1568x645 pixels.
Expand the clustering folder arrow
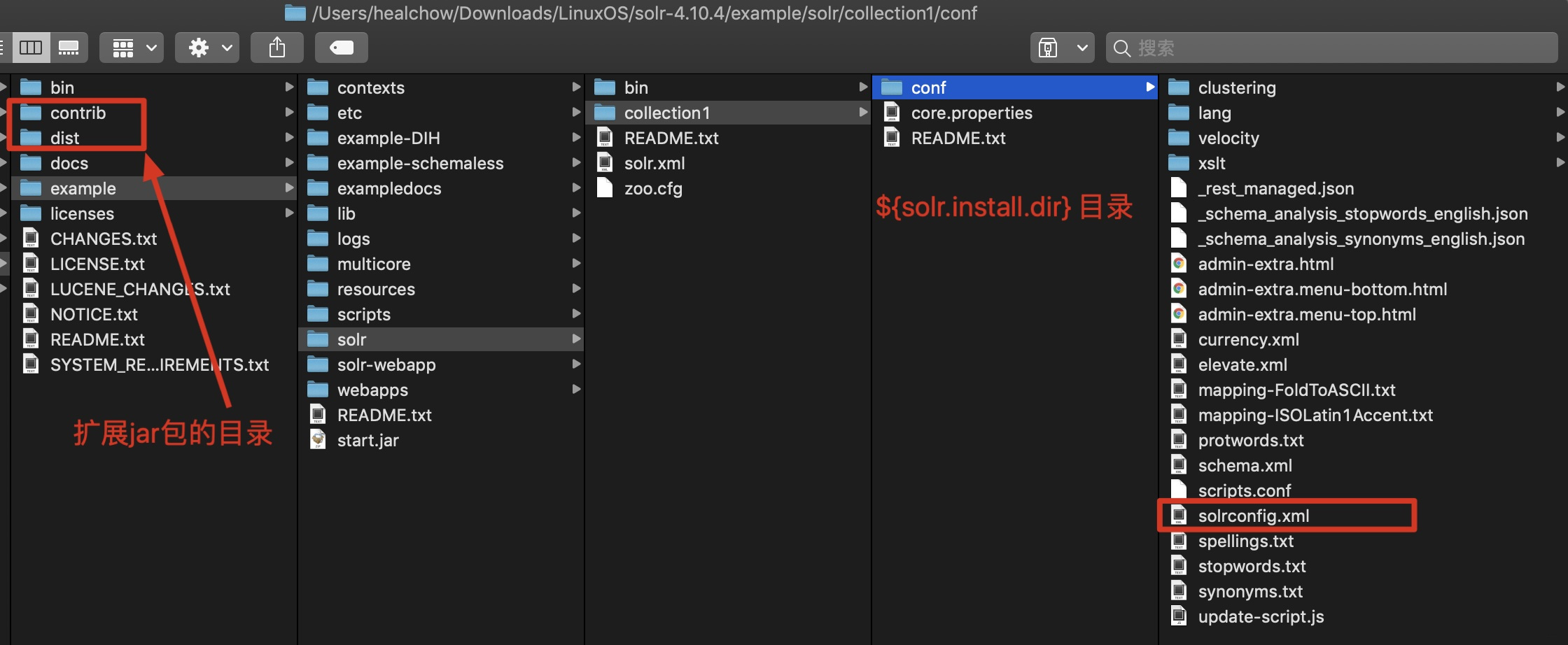click(x=1560, y=87)
